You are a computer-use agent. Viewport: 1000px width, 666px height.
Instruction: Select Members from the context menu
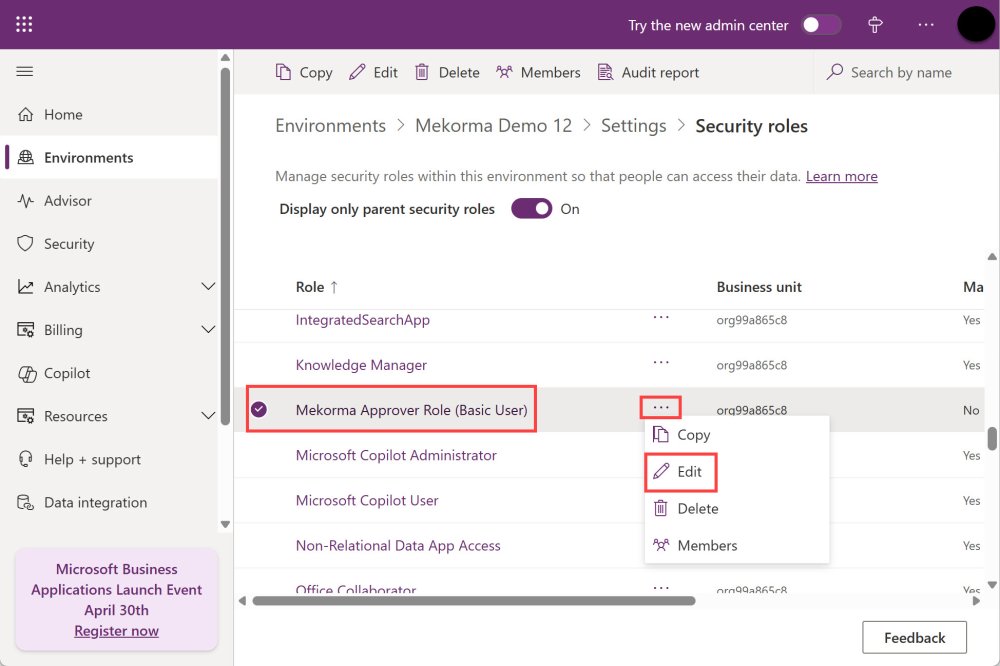tap(706, 546)
